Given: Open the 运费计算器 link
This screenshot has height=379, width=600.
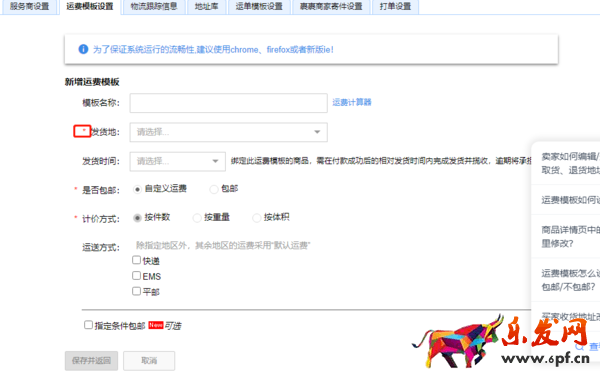Looking at the screenshot, I should point(352,102).
